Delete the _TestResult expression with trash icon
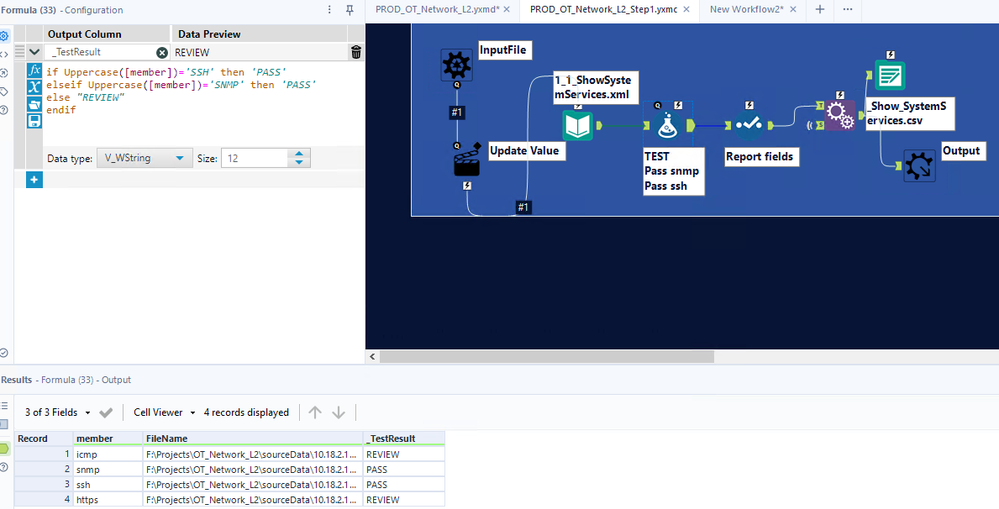999x509 pixels. pos(356,52)
